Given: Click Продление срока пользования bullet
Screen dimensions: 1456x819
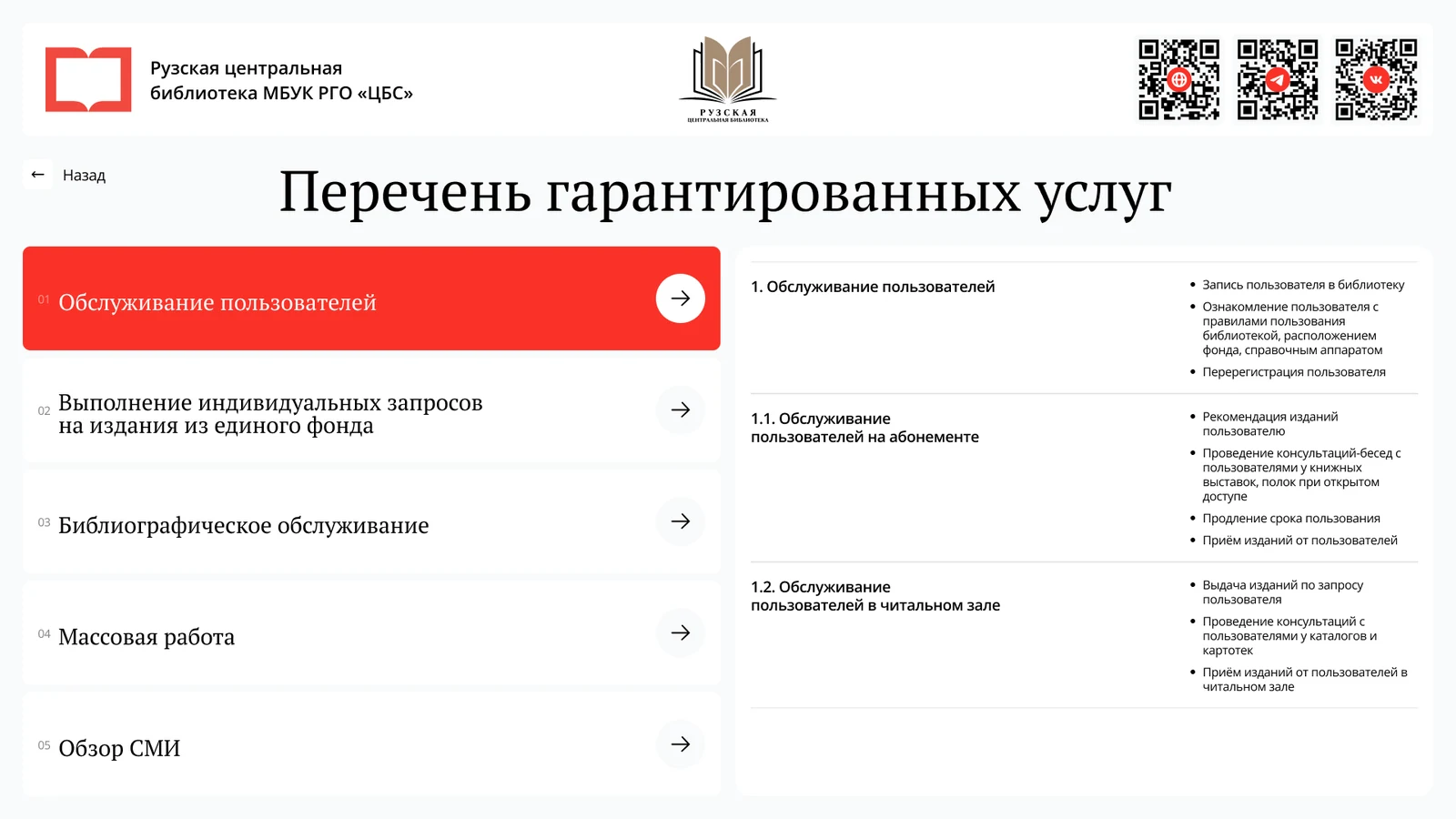Looking at the screenshot, I should click(x=1291, y=519).
